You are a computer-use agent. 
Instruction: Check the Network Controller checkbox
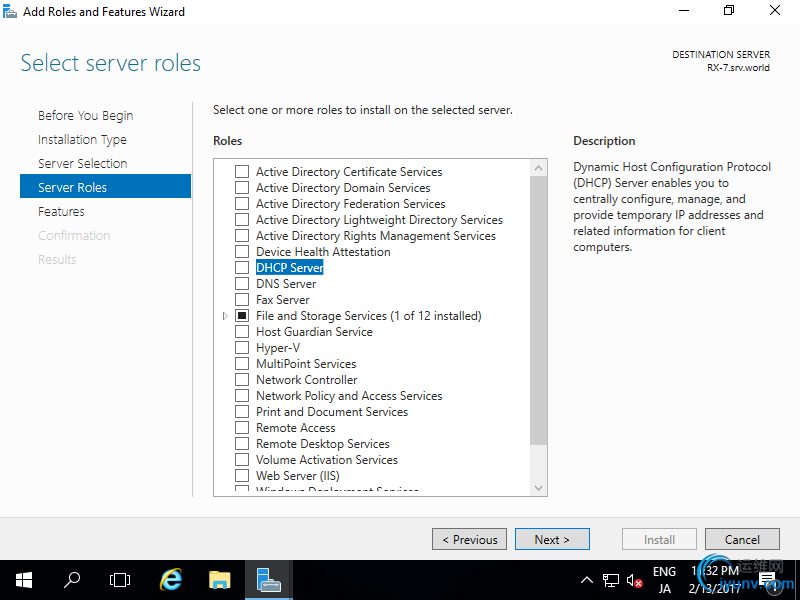click(x=242, y=380)
